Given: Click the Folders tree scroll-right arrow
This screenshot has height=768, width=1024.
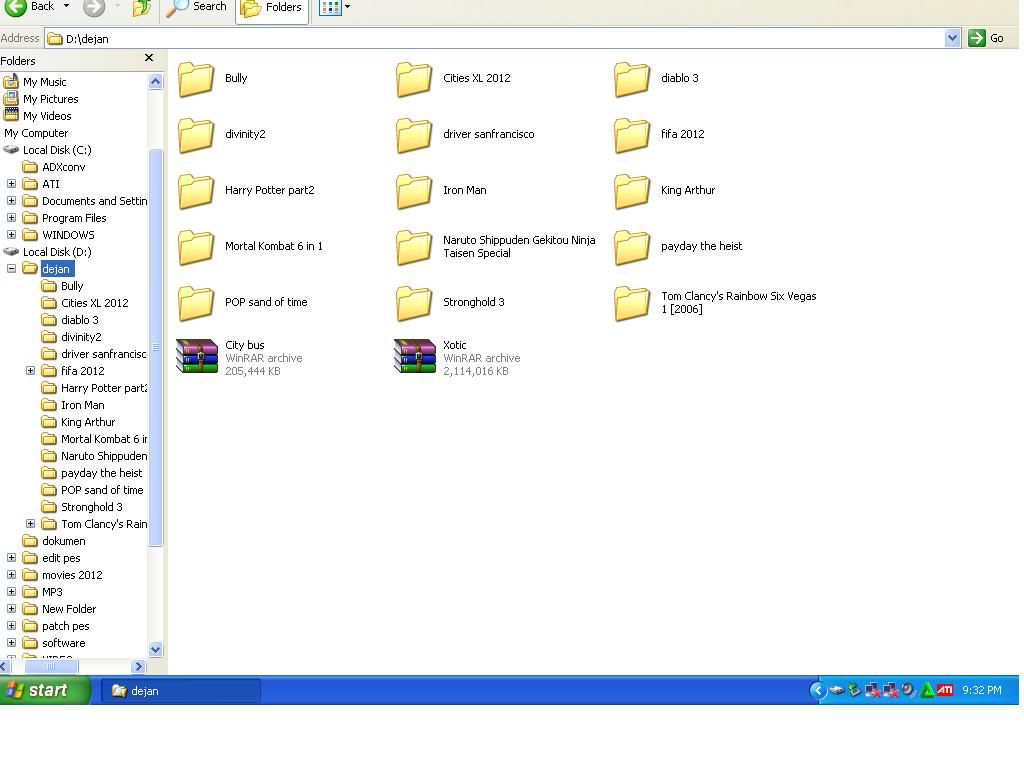Looking at the screenshot, I should click(138, 667).
